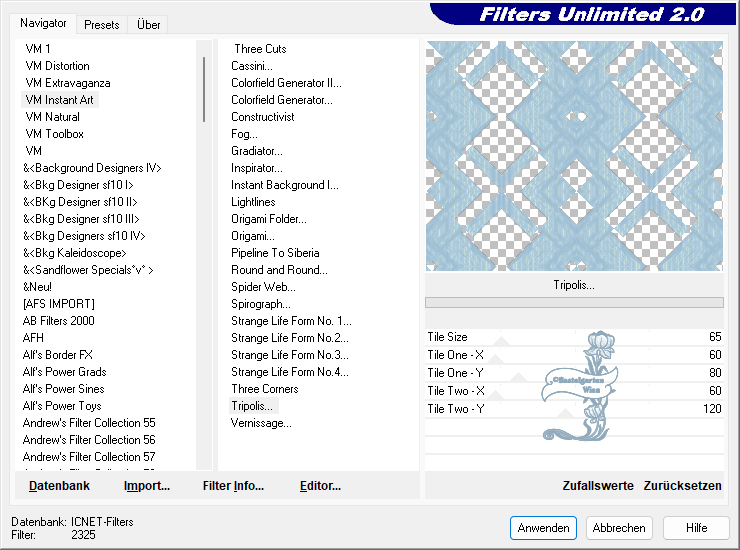This screenshot has height=550, width=740.
Task: Select &<Bkg Kaleidoscope> category
Action: (x=75, y=253)
